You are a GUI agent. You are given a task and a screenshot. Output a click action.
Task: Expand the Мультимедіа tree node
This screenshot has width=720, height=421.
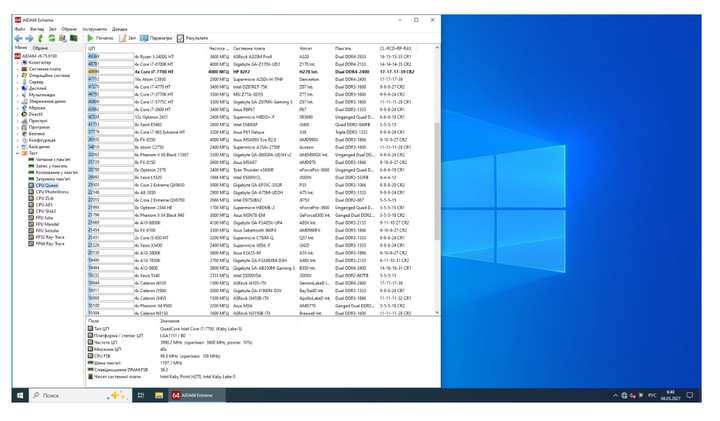[17, 95]
